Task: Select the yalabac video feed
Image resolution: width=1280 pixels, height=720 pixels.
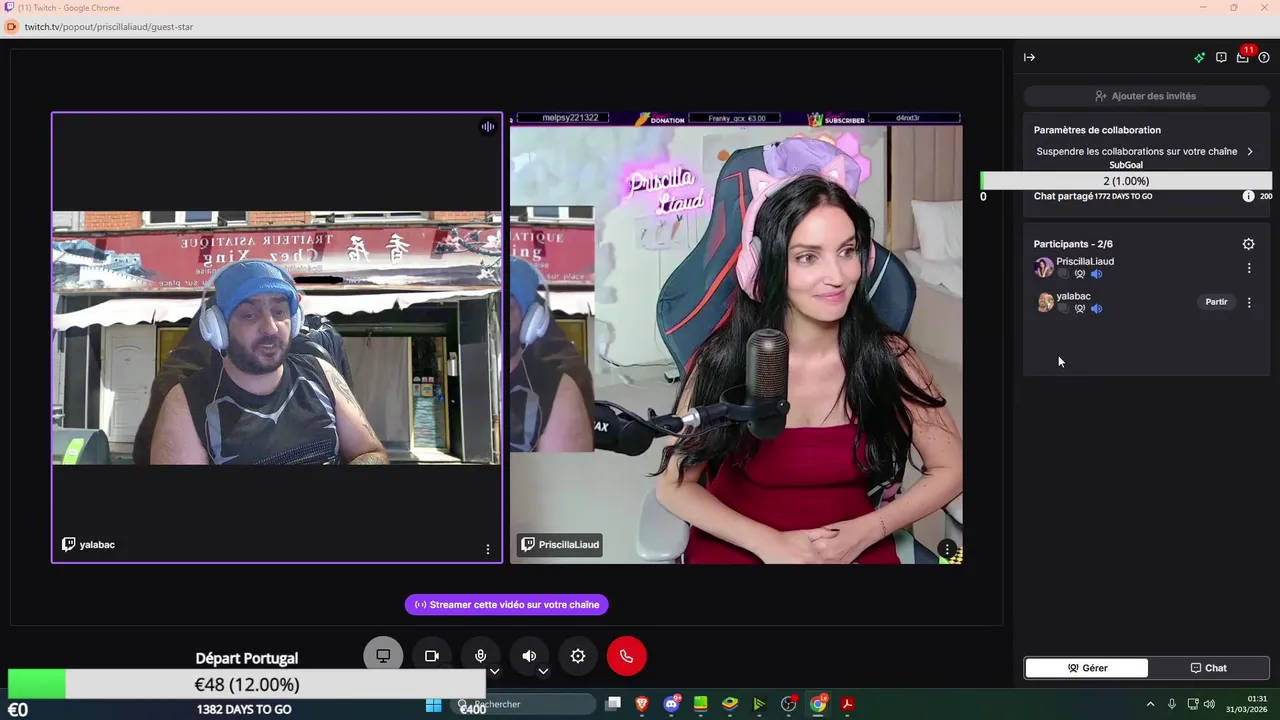Action: pos(277,337)
